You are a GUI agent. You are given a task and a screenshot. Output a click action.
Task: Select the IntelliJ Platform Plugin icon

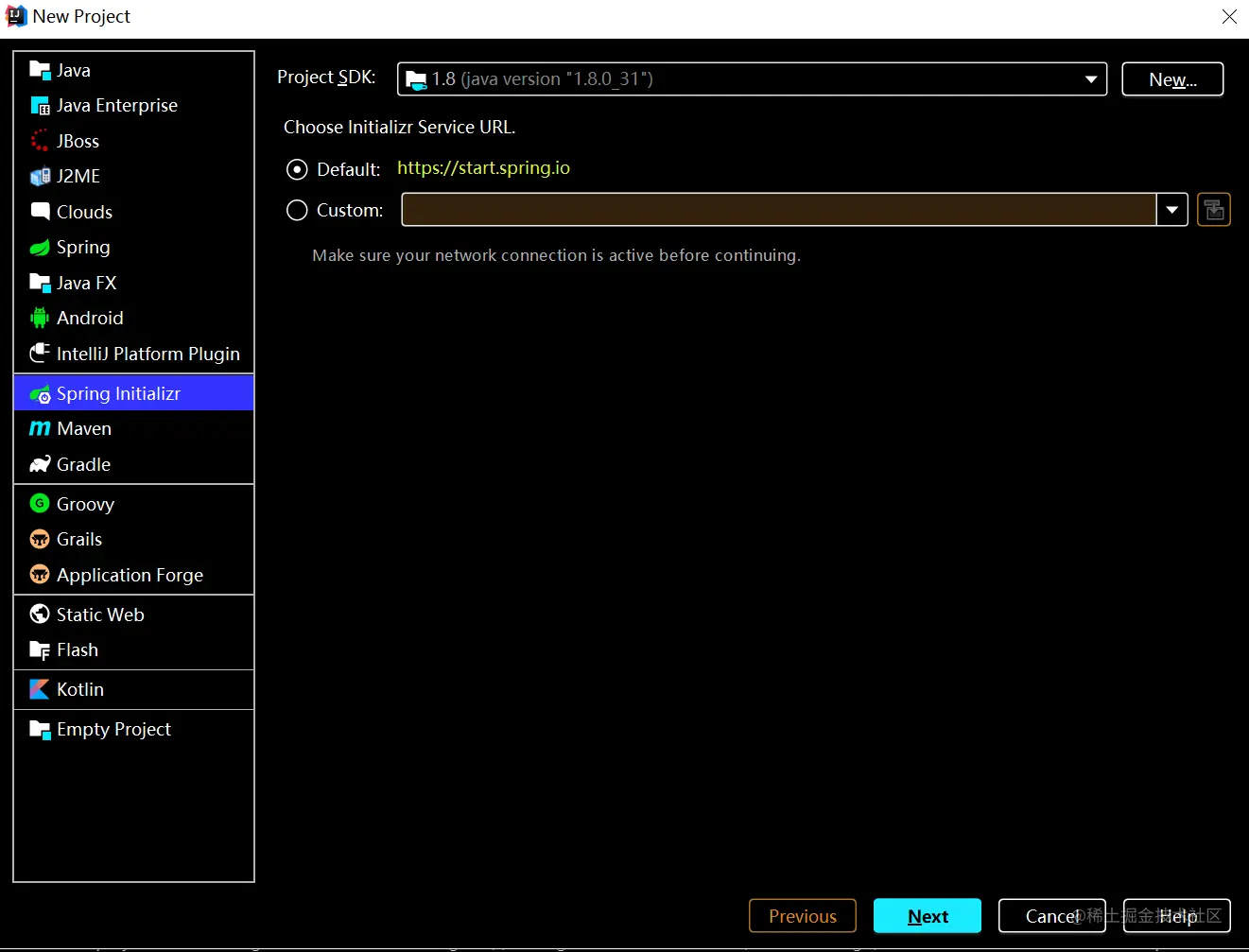pos(40,354)
